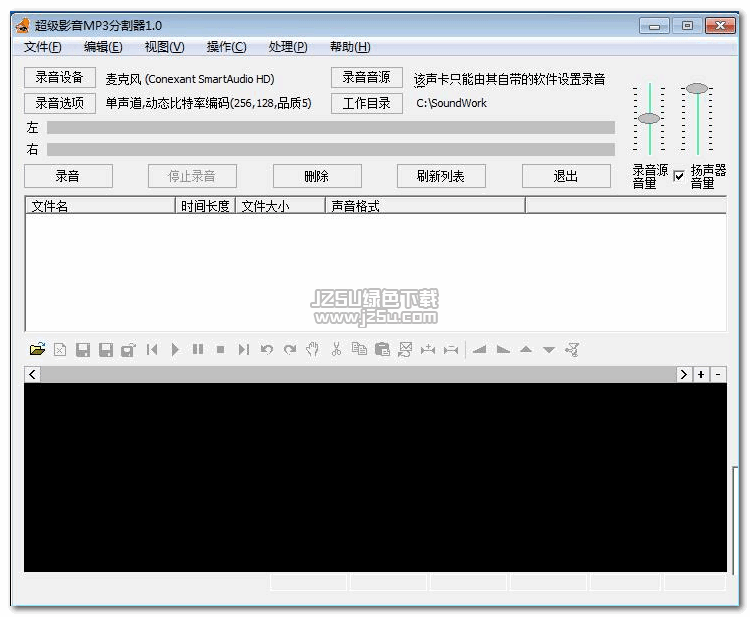Click the crossed-box icon after paste
Image resolution: width=750 pixels, height=617 pixels.
(x=405, y=350)
